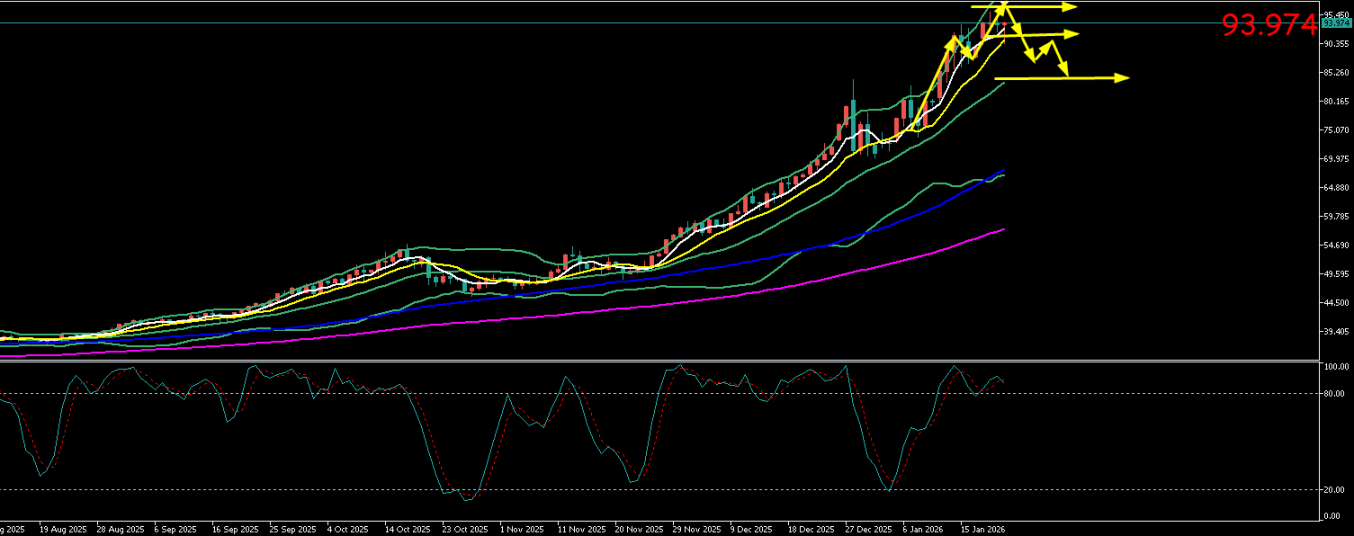Select the magenta moving average line end
The height and width of the screenshot is (536, 1354).
[x=1002, y=229]
